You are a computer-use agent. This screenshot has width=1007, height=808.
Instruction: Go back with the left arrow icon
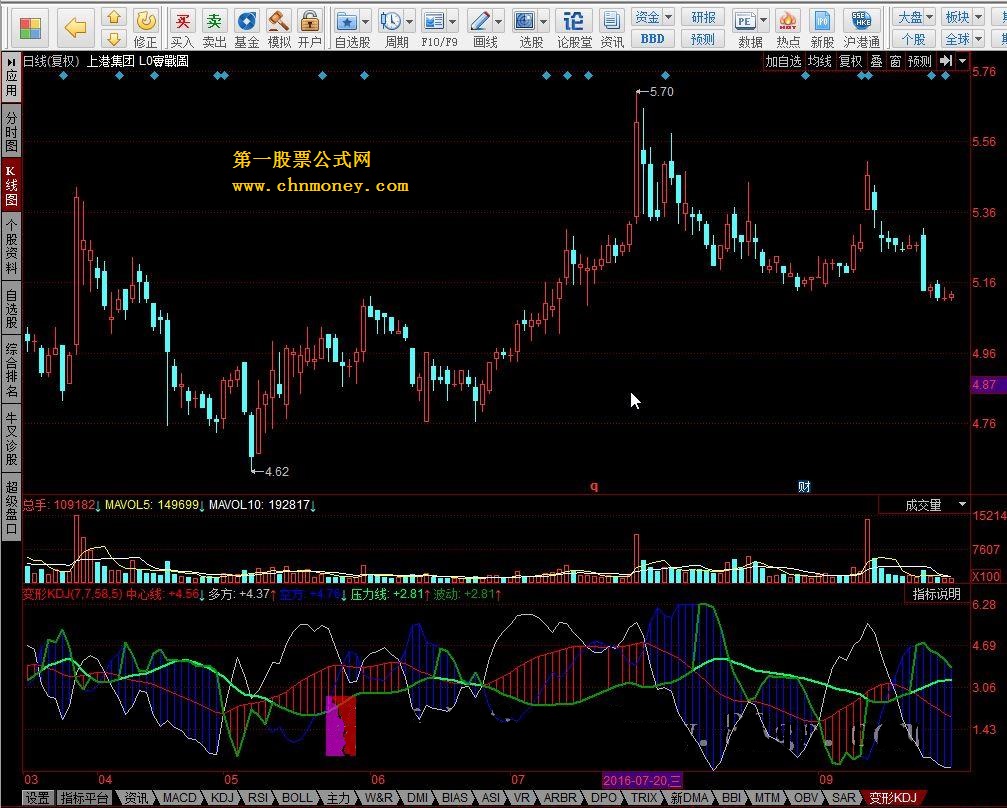75,26
